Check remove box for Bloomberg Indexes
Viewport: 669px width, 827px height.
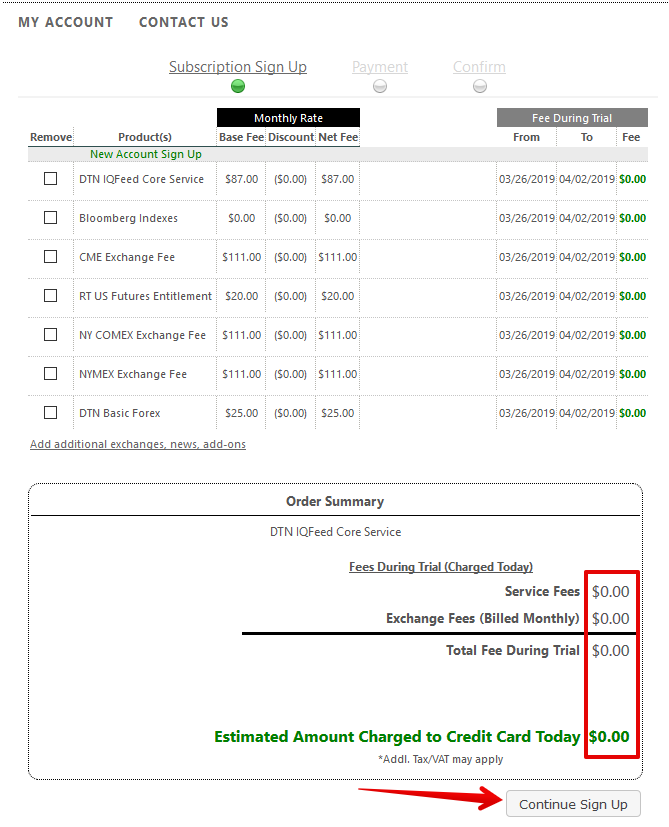point(50,218)
